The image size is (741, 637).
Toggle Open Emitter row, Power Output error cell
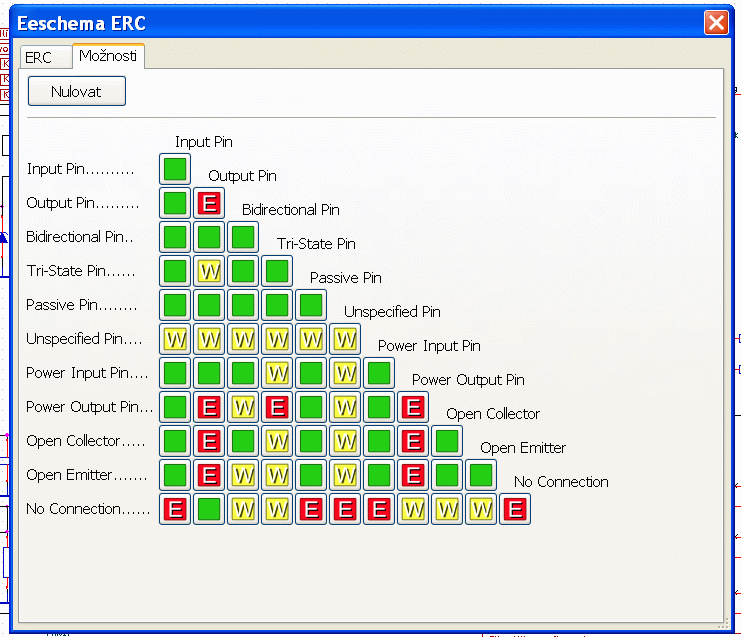click(x=413, y=475)
